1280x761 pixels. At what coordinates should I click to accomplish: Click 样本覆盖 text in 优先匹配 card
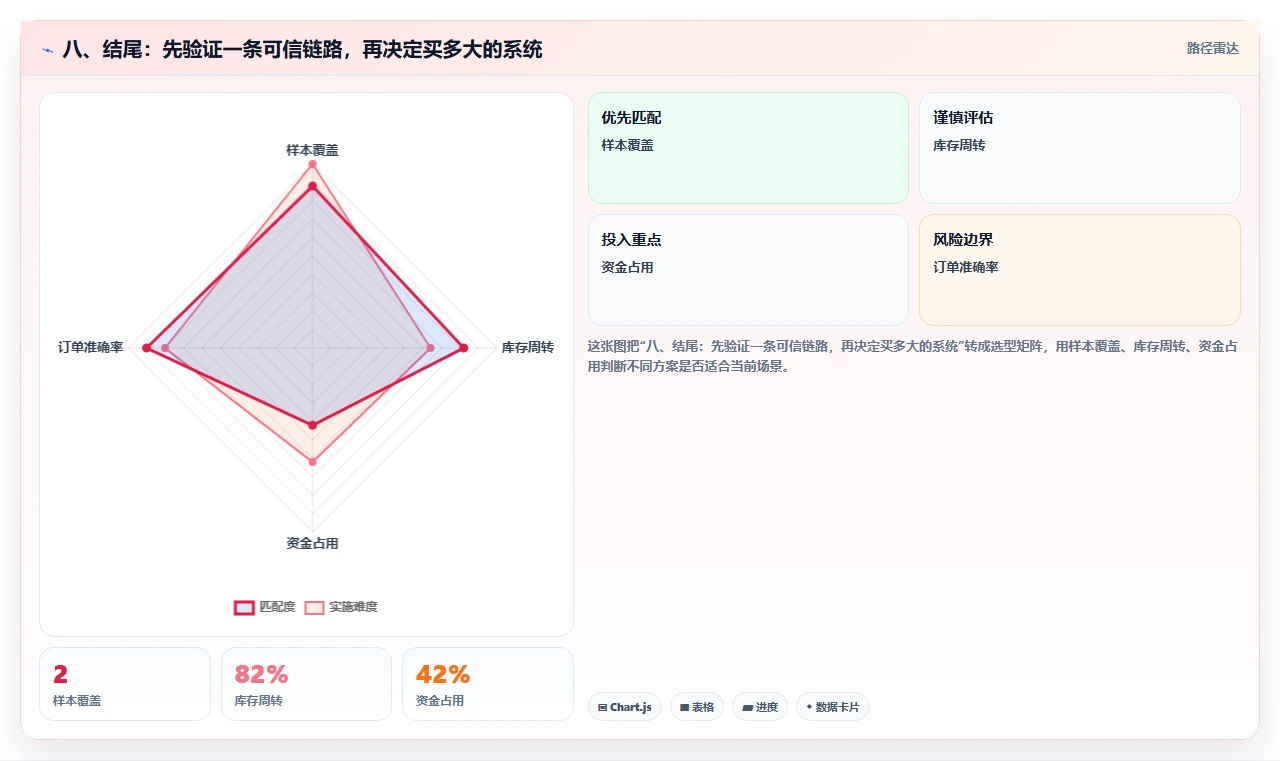627,145
